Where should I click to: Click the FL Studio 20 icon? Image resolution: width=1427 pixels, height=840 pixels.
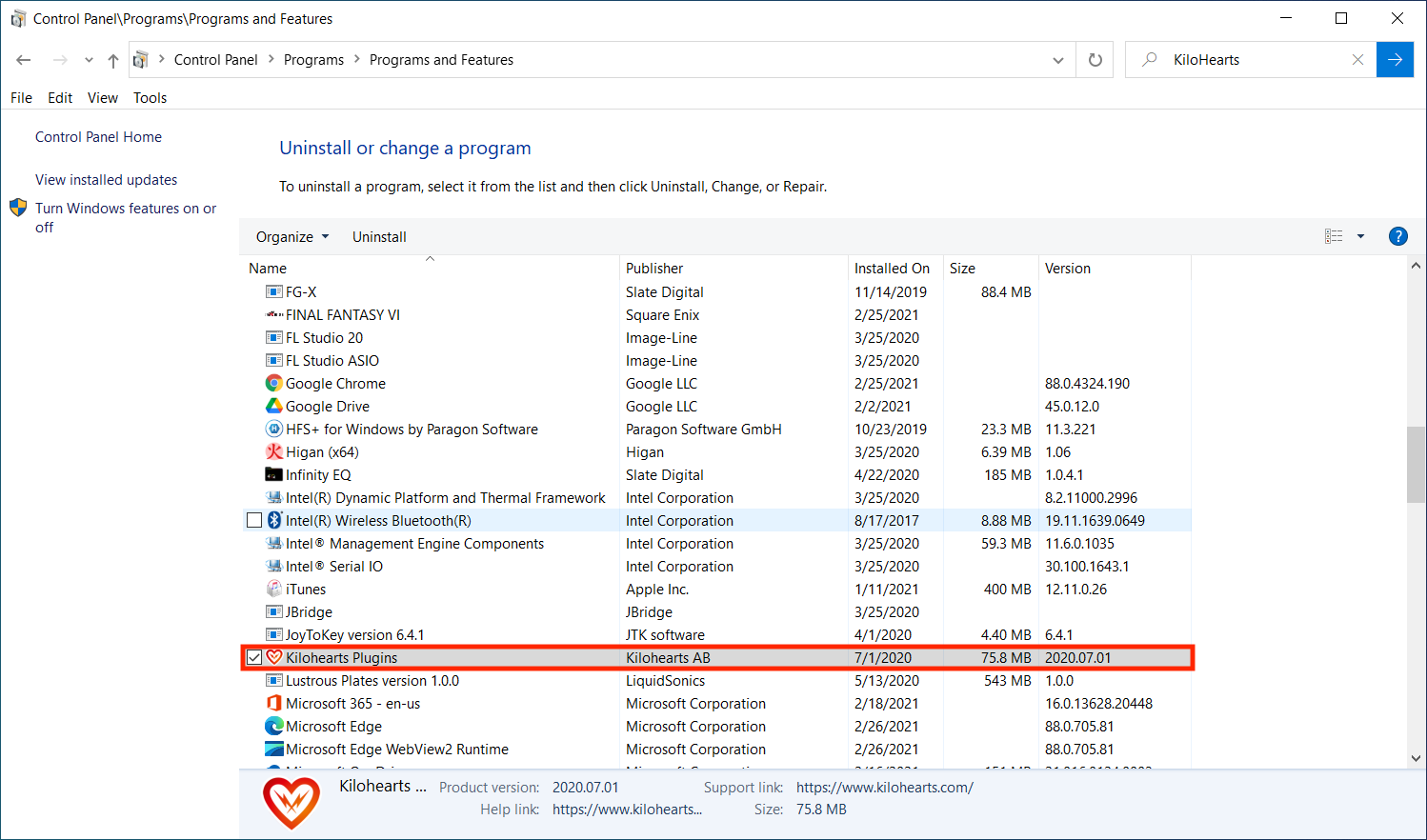(x=274, y=338)
